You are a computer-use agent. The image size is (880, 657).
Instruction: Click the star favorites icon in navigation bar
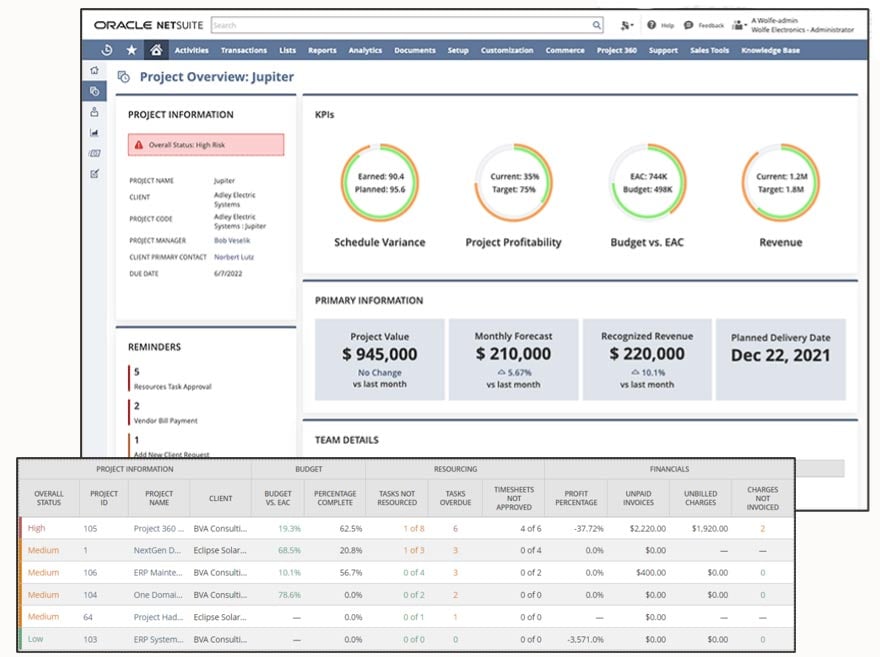coord(131,50)
